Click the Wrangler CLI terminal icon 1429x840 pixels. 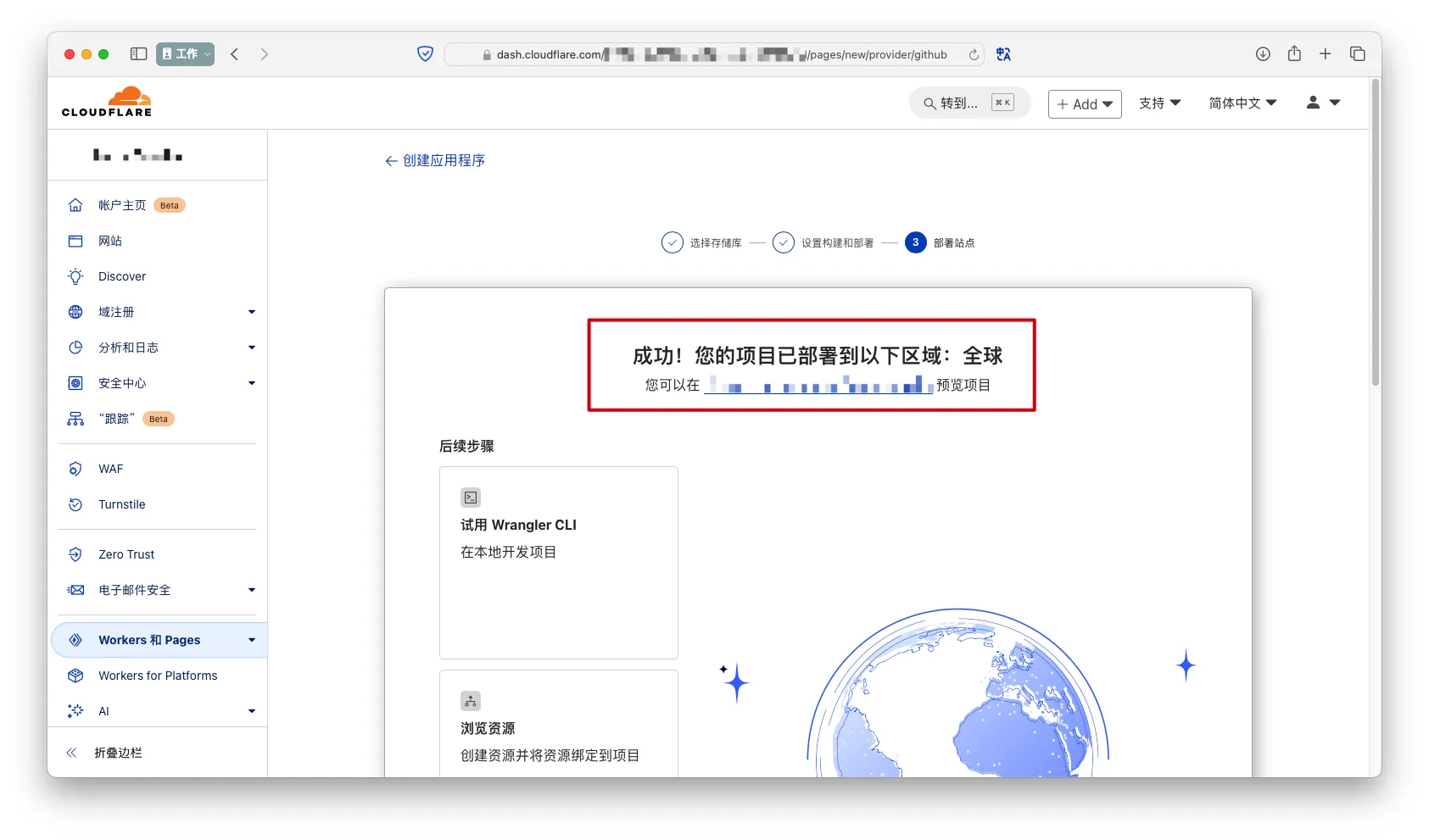click(x=471, y=498)
